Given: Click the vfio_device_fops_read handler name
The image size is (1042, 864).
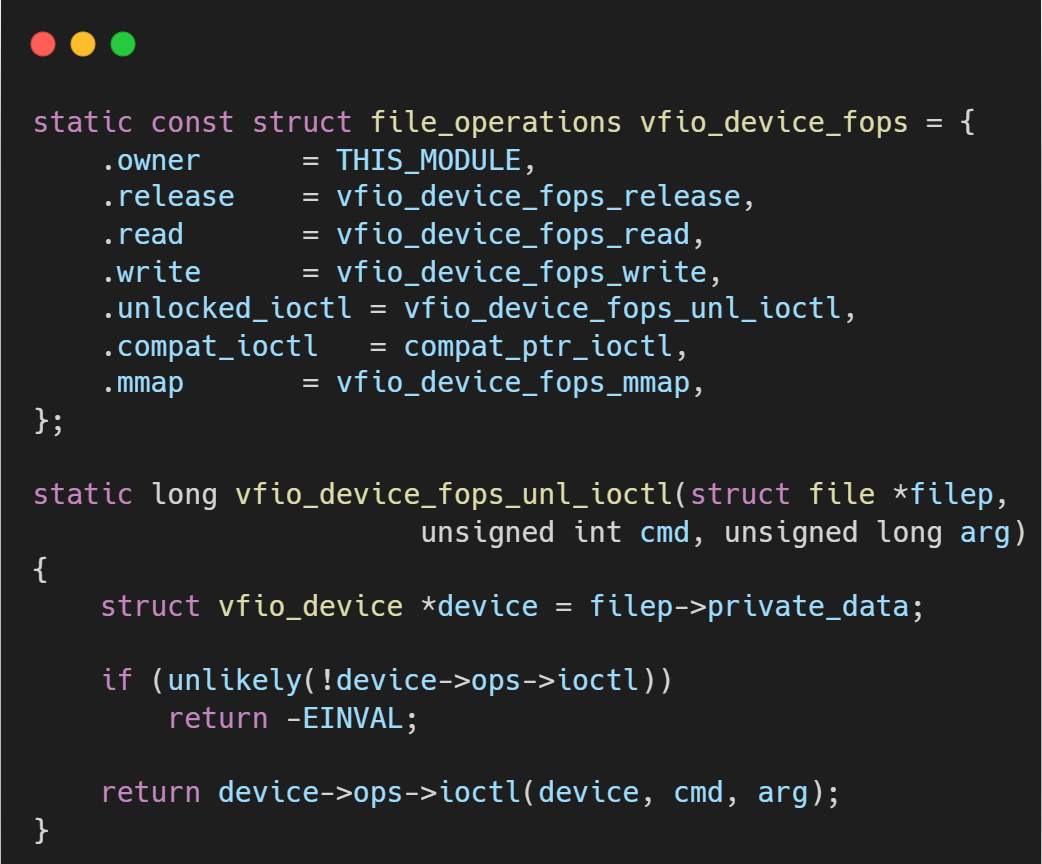Looking at the screenshot, I should click(513, 234).
